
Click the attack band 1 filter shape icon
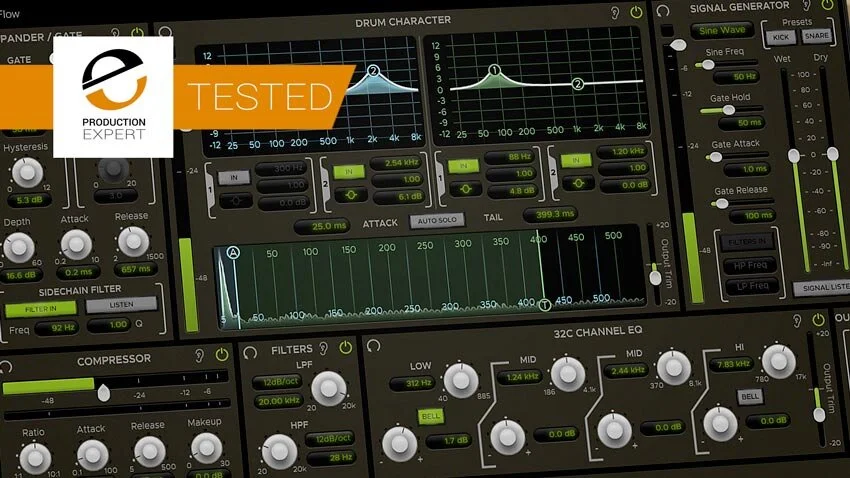click(235, 201)
